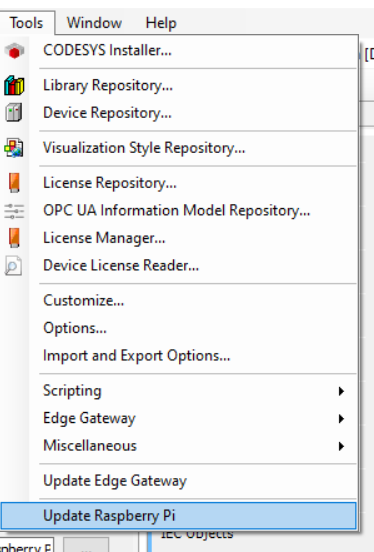Image resolution: width=374 pixels, height=552 pixels.
Task: Click the Visualization Style Repository icon
Action: pyautogui.click(x=14, y=148)
